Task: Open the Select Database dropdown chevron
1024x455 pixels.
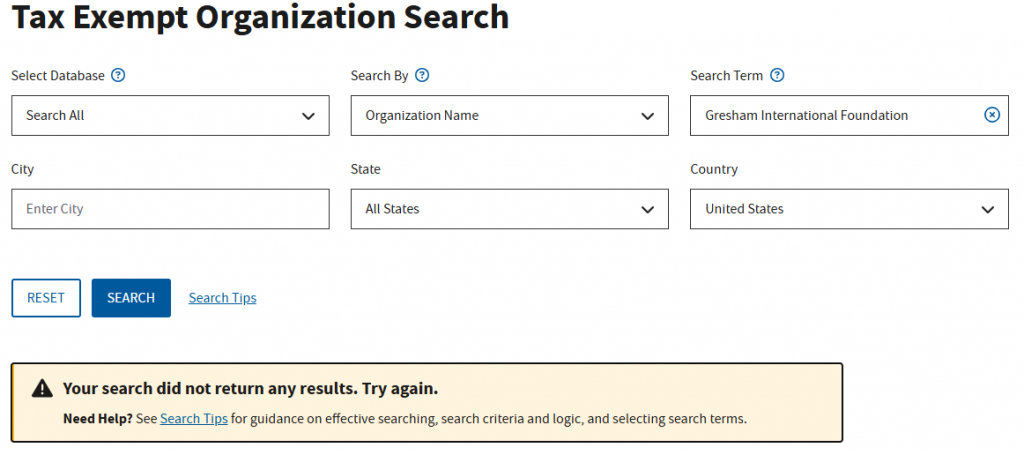Action: pyautogui.click(x=308, y=116)
